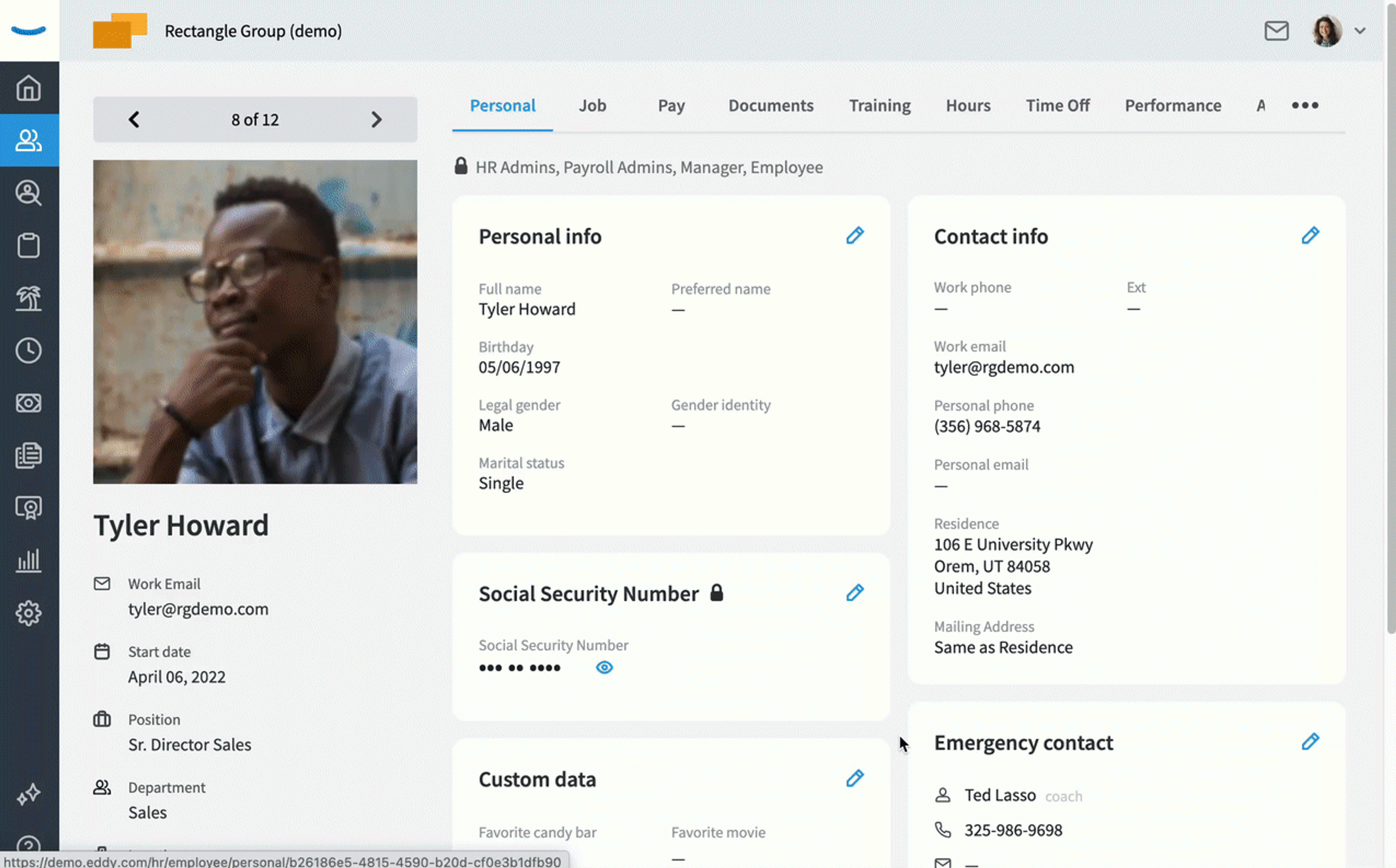
Task: Click the Ted Lasso emergency contact name
Action: pyautogui.click(x=1000, y=795)
